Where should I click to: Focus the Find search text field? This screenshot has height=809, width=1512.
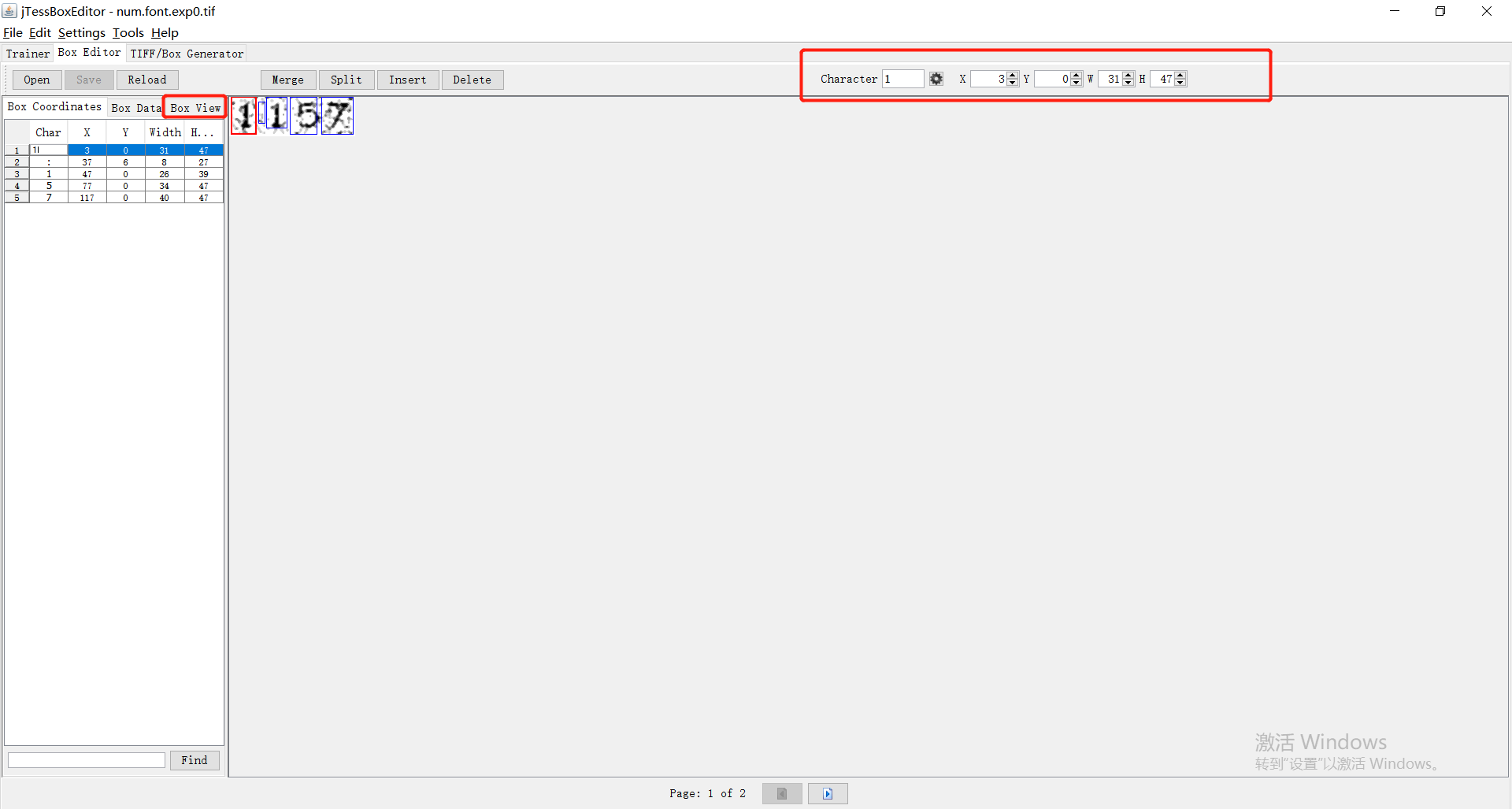point(87,760)
